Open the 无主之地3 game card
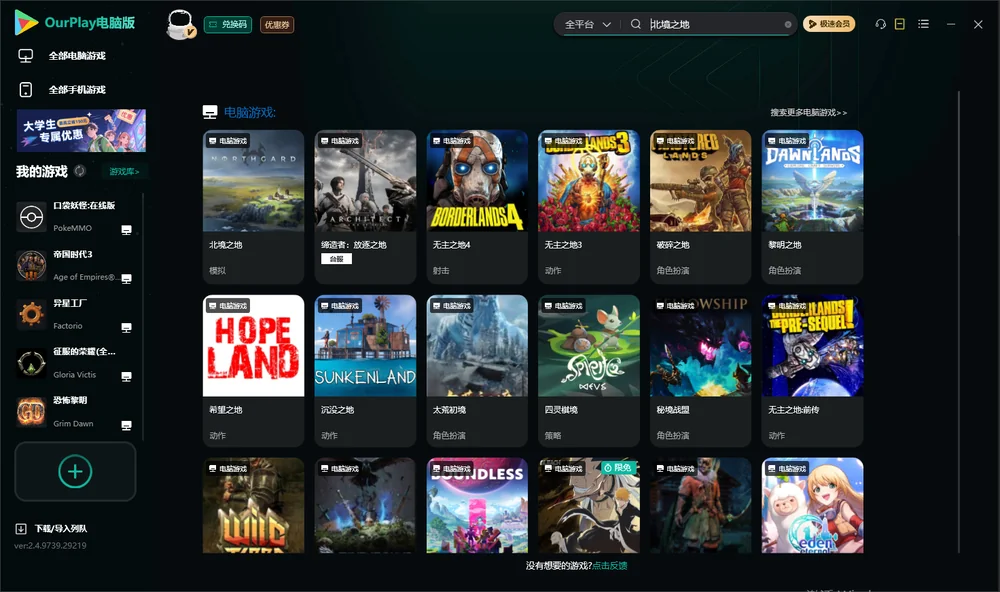Screen dimensions: 1000x592 pyautogui.click(x=589, y=206)
